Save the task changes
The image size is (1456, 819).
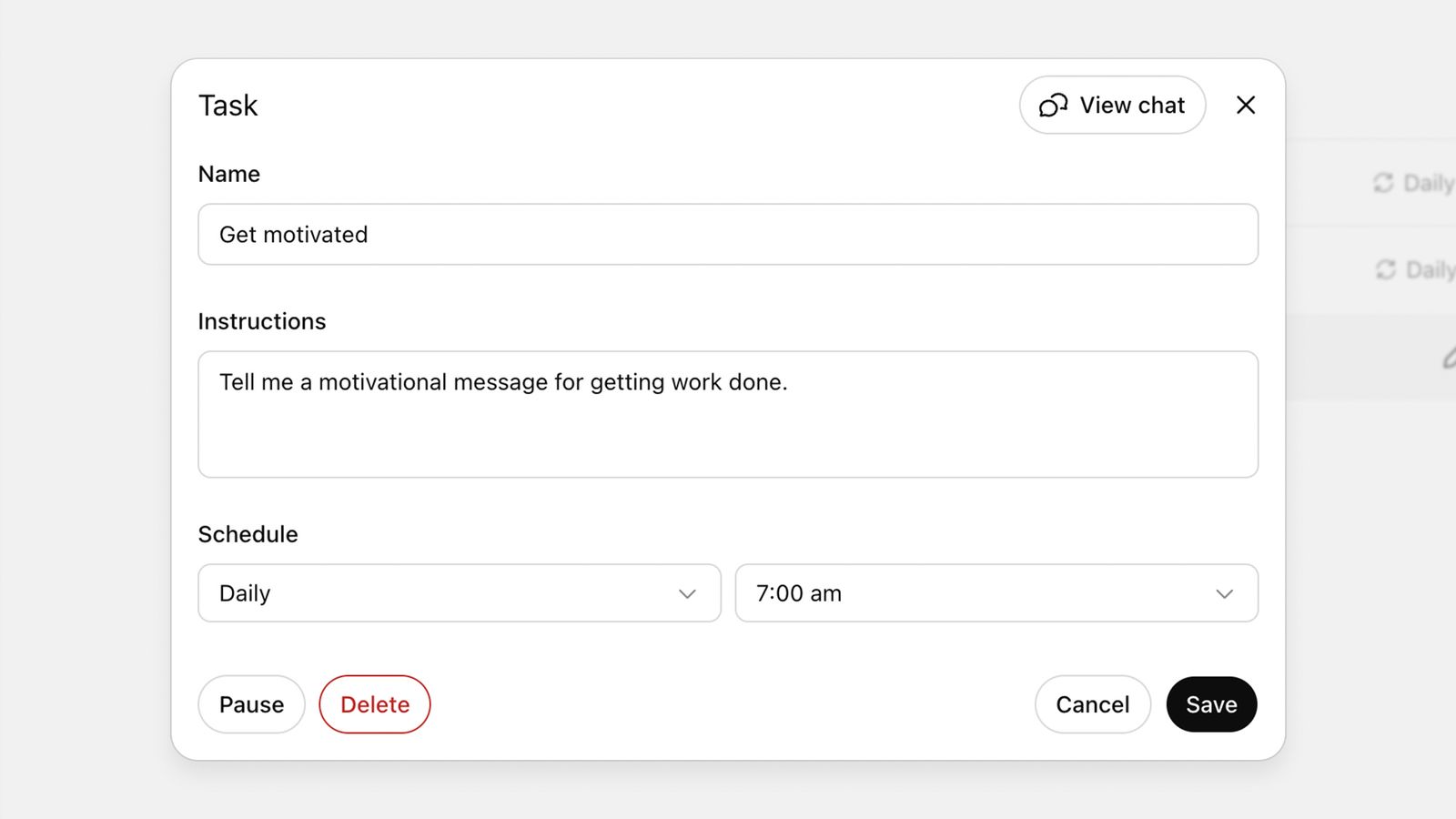1211,704
